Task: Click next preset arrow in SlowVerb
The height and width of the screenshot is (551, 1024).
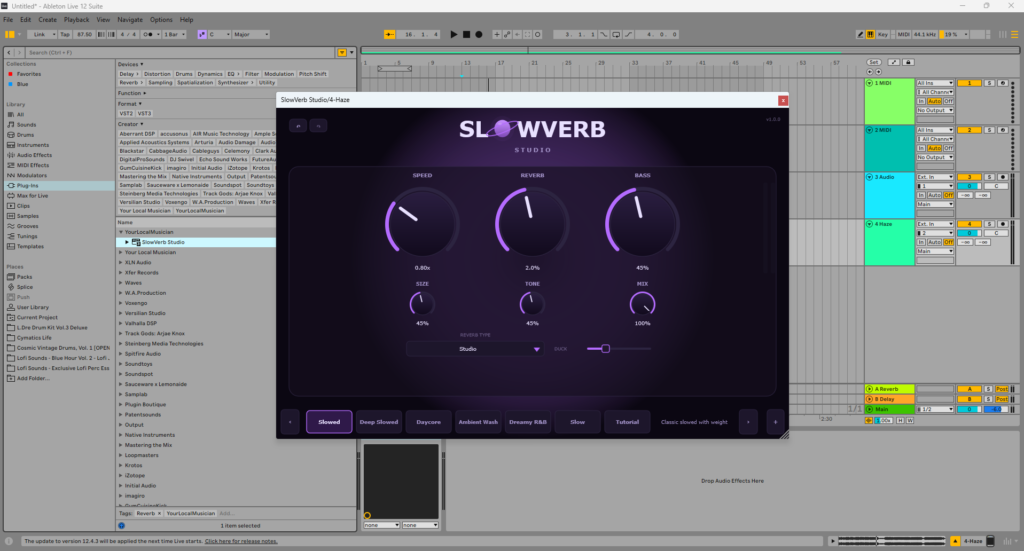Action: (x=748, y=422)
